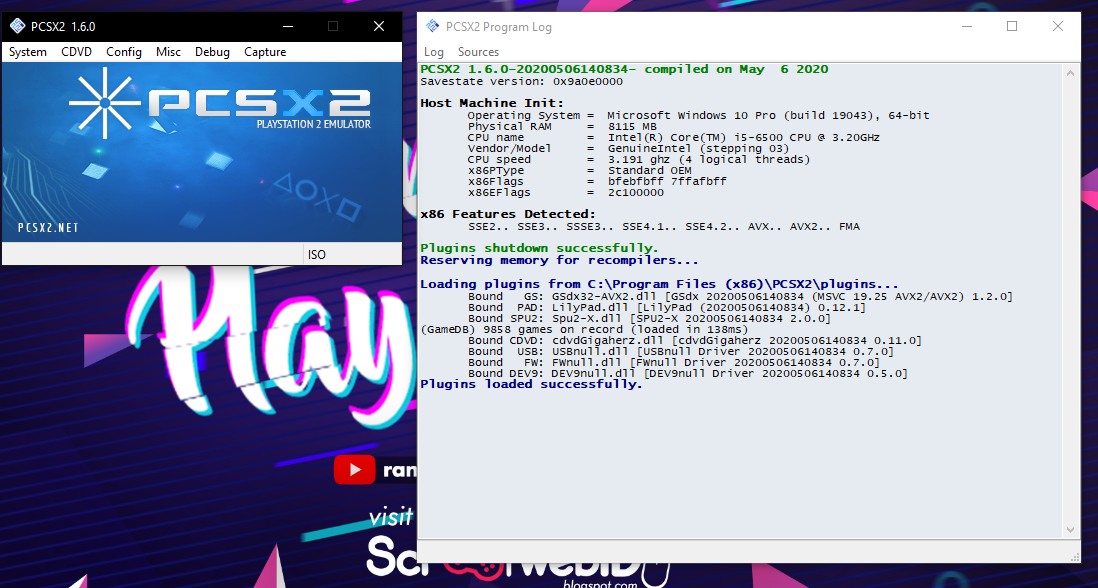The width and height of the screenshot is (1098, 588).
Task: Maximize the PCSX2 Program Log window
Action: 1012,27
